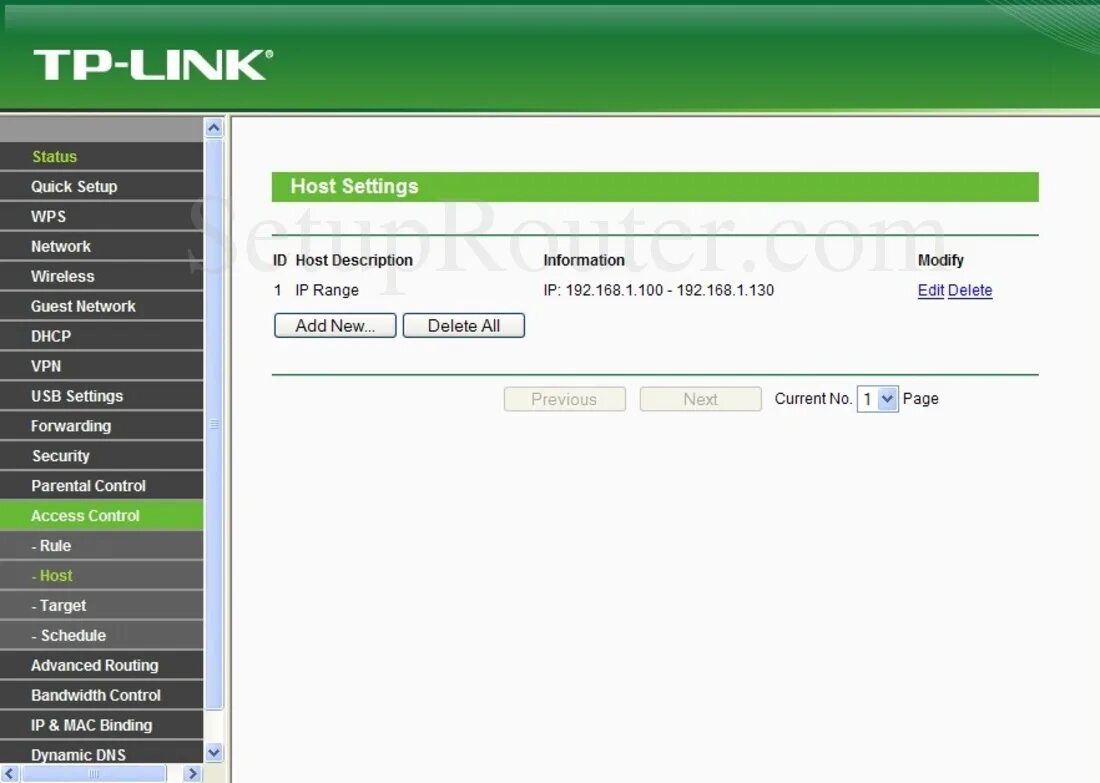Open the Dynamic DNS section

click(x=78, y=754)
